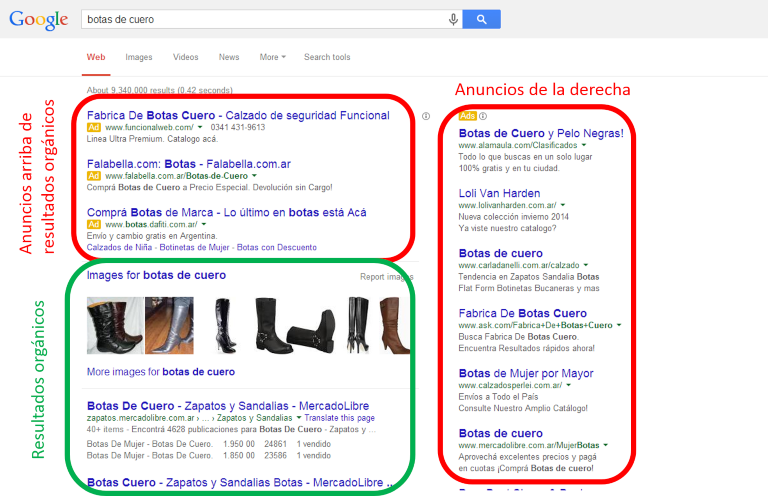Open thumbnail of brown leather boot
Image resolution: width=768 pixels, height=496 pixels.
click(394, 325)
